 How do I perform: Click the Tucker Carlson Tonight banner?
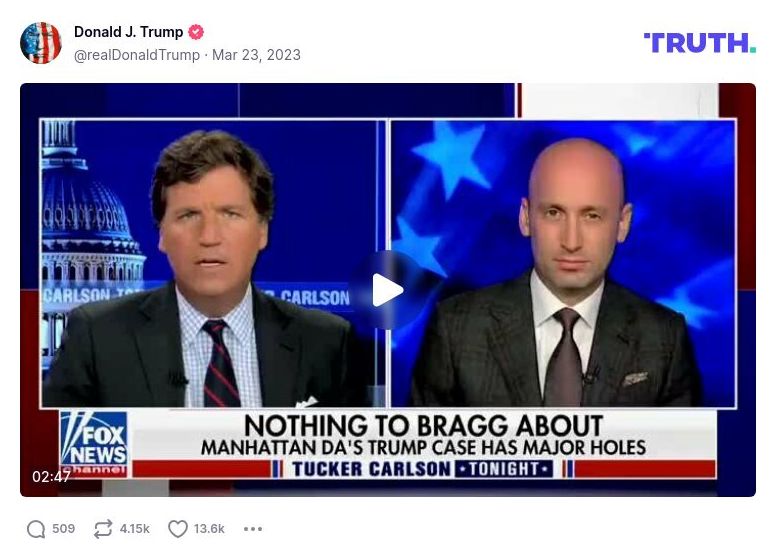(422, 469)
